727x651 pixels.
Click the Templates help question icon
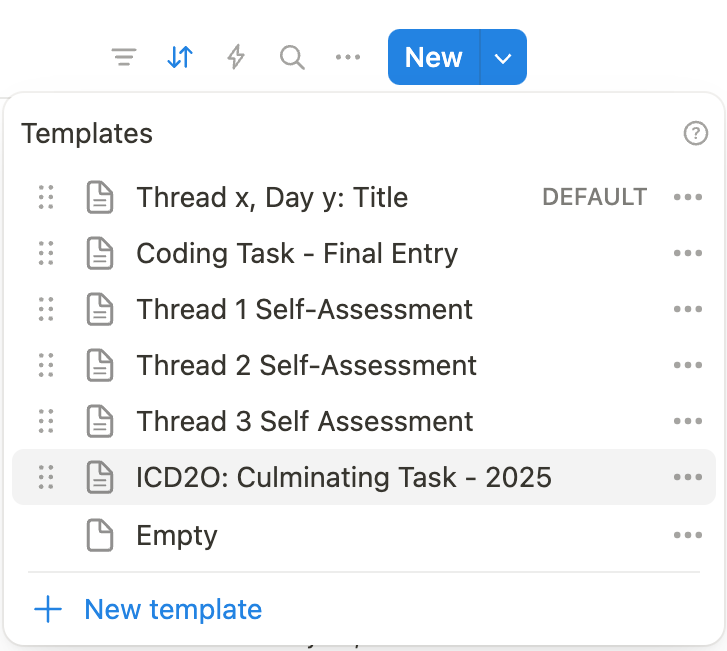[x=696, y=133]
